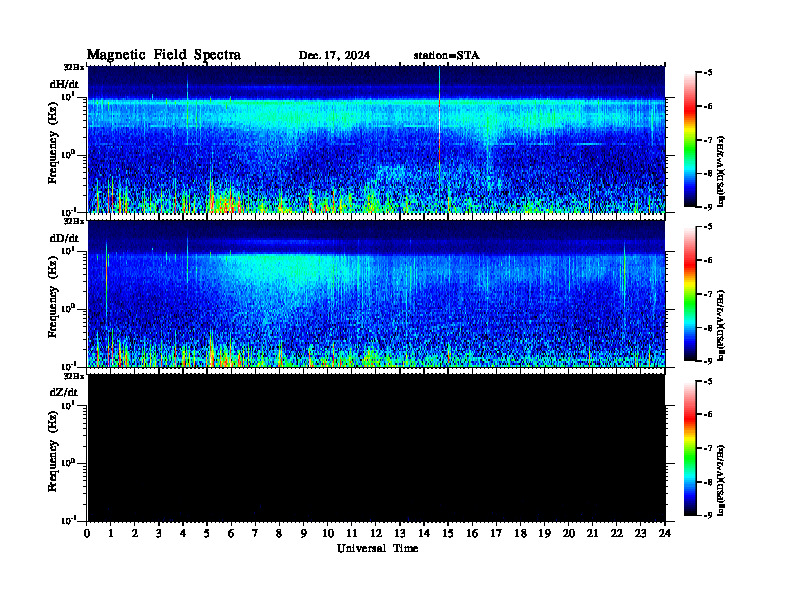
Task: Click hour tick label 18 on the time axis
Action: click(x=520, y=534)
